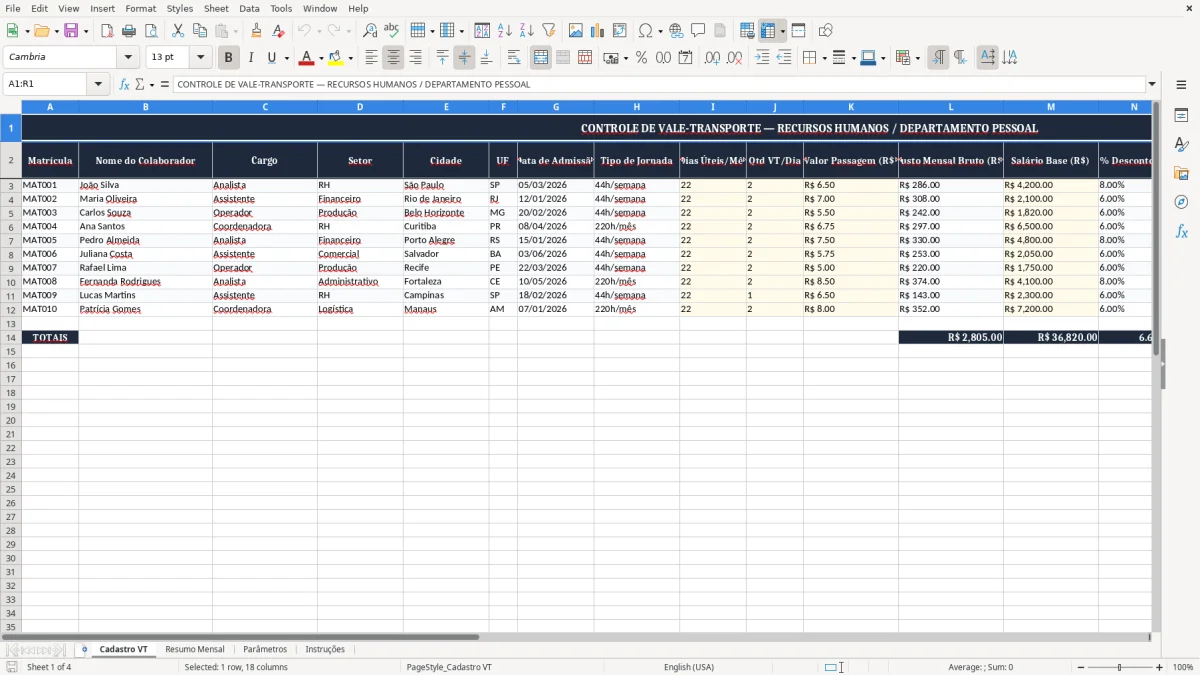Sort ascending A to Z
Screen dimensions: 1200x675
click(x=505, y=31)
